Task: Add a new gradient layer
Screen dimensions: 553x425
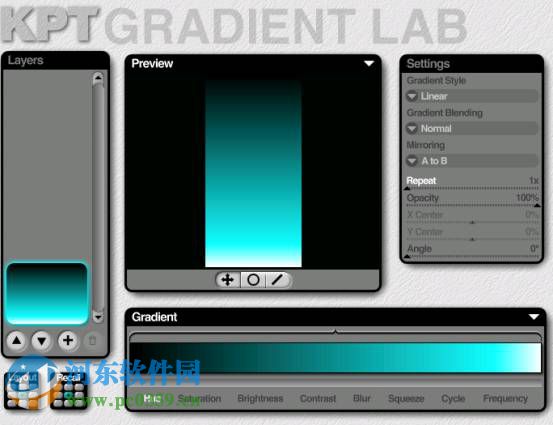Action: click(x=68, y=341)
